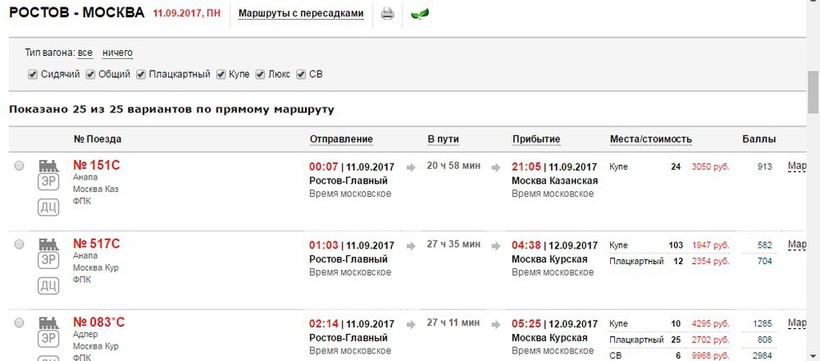Click the ЭР badge for train 151С
This screenshot has height=361, width=820.
click(x=49, y=183)
